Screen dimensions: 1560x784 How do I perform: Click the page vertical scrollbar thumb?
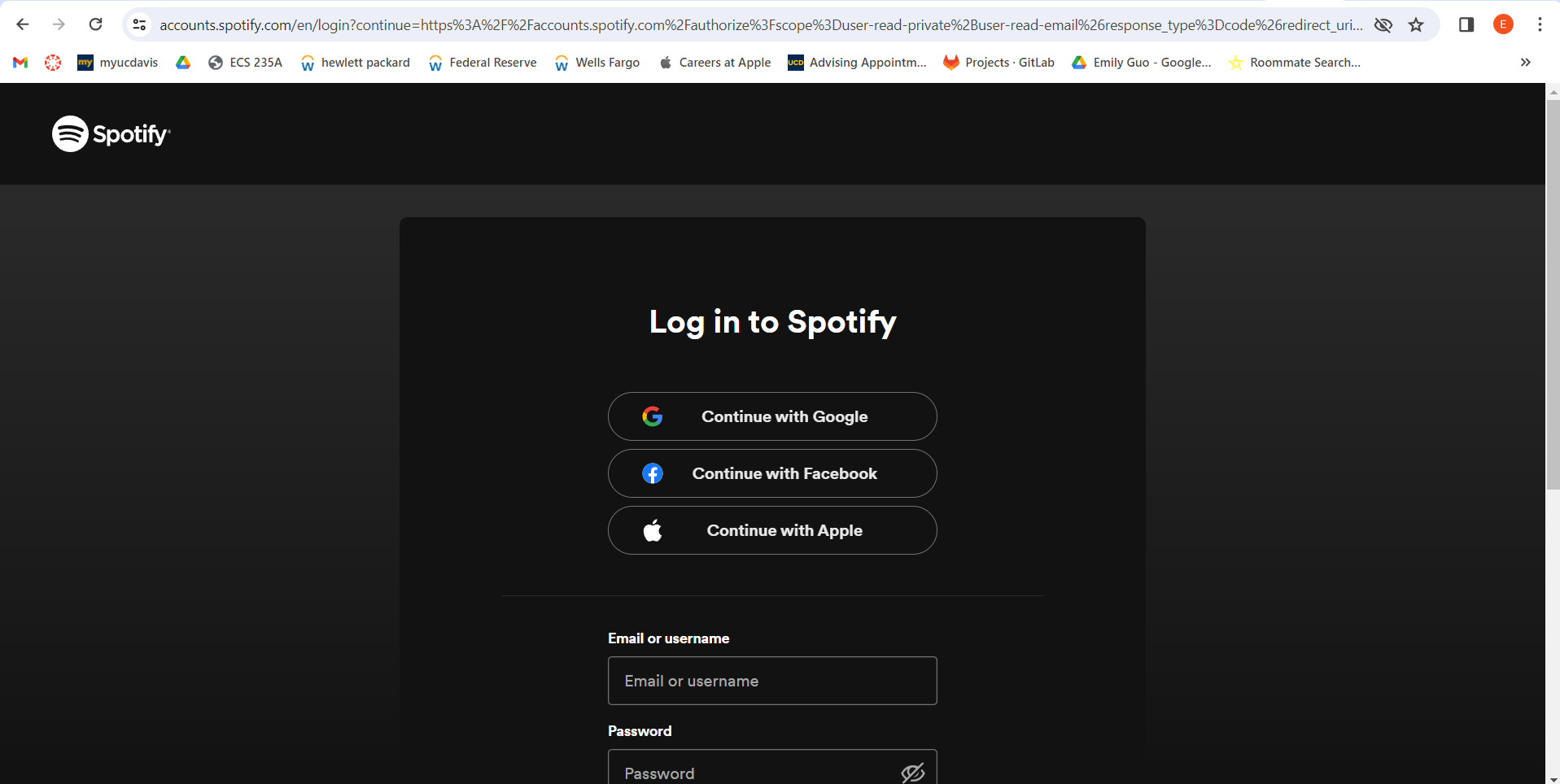(1553, 295)
